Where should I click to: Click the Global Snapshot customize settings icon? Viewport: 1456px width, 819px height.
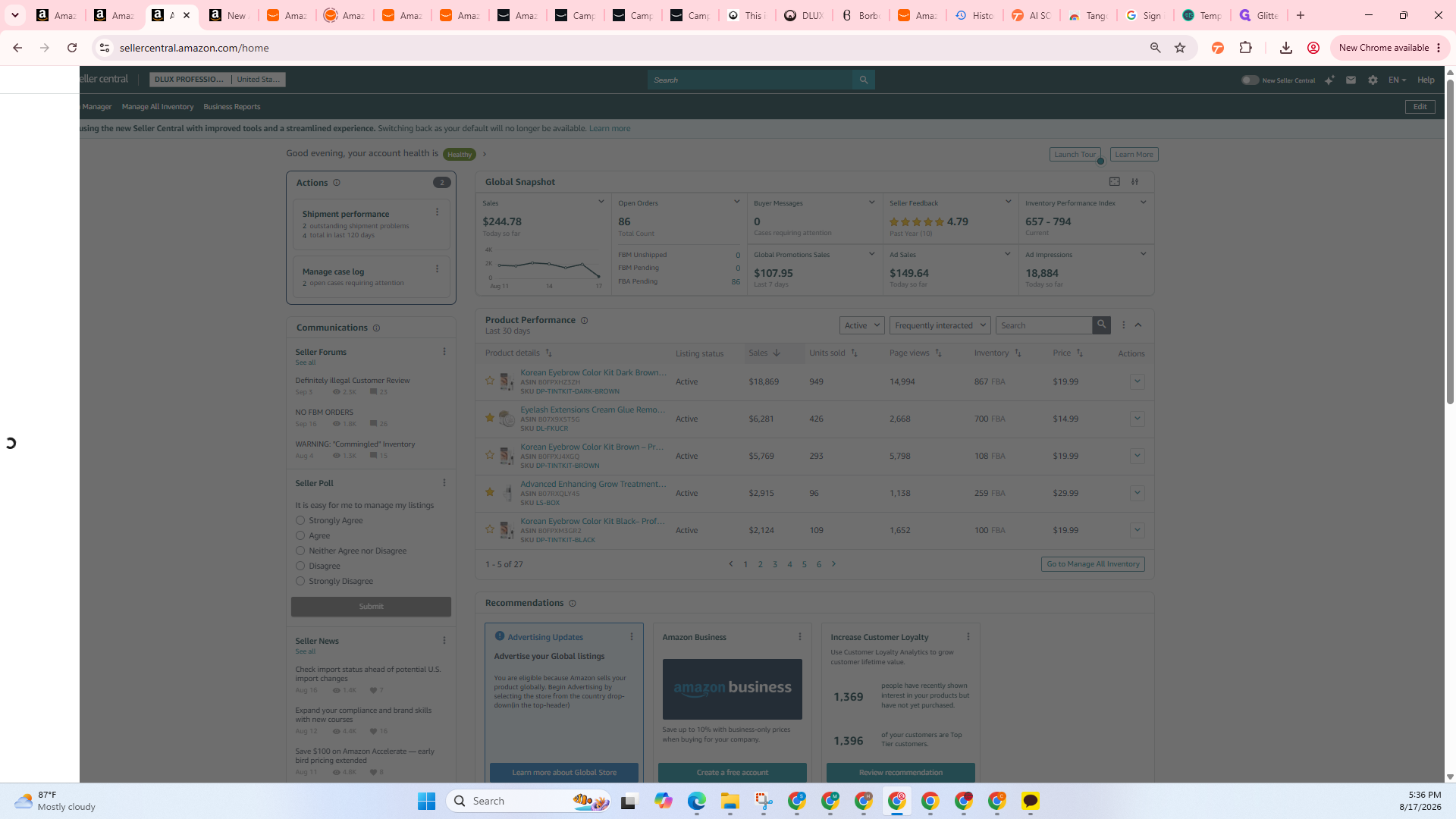[1135, 182]
